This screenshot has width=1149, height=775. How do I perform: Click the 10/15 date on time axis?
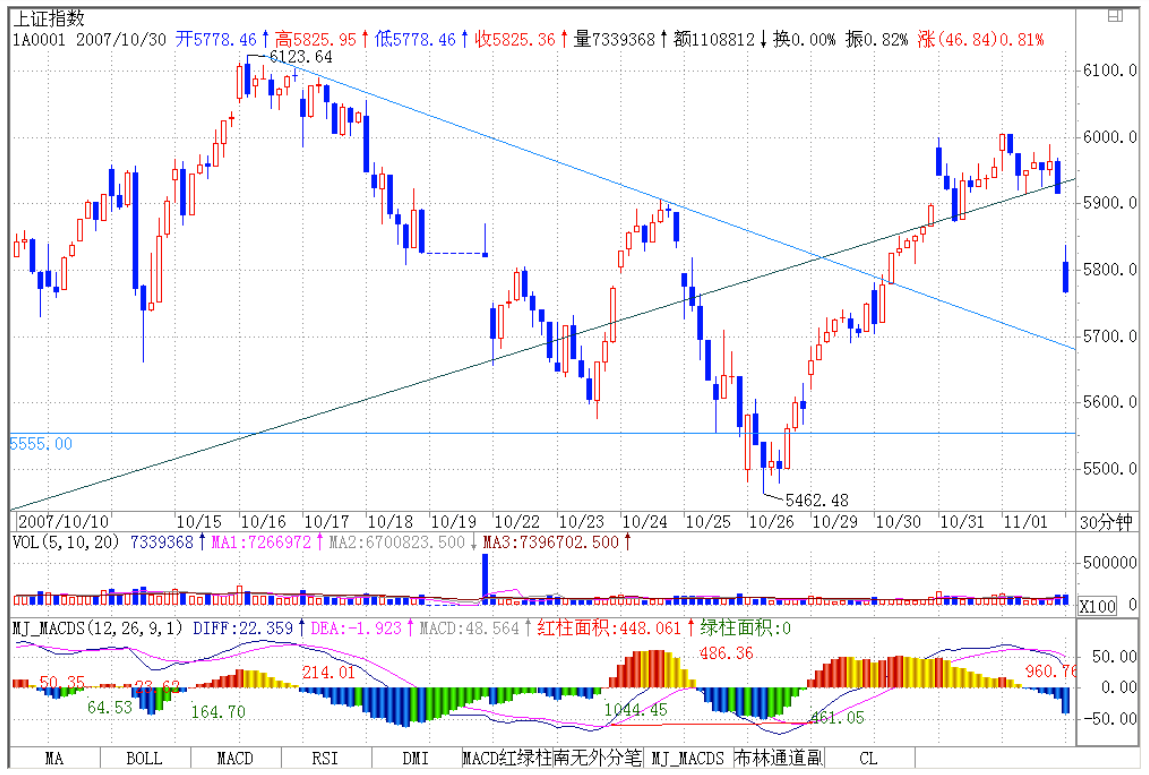(x=199, y=522)
